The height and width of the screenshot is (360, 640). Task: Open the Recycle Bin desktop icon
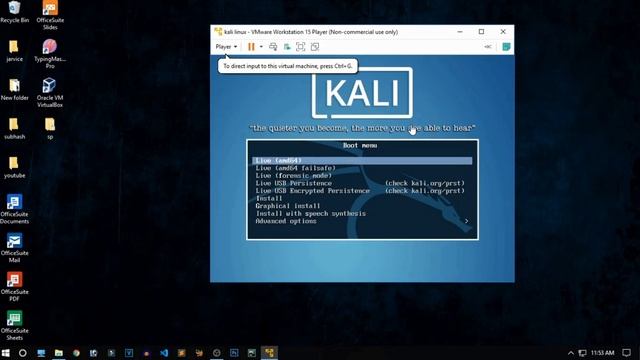(x=14, y=12)
